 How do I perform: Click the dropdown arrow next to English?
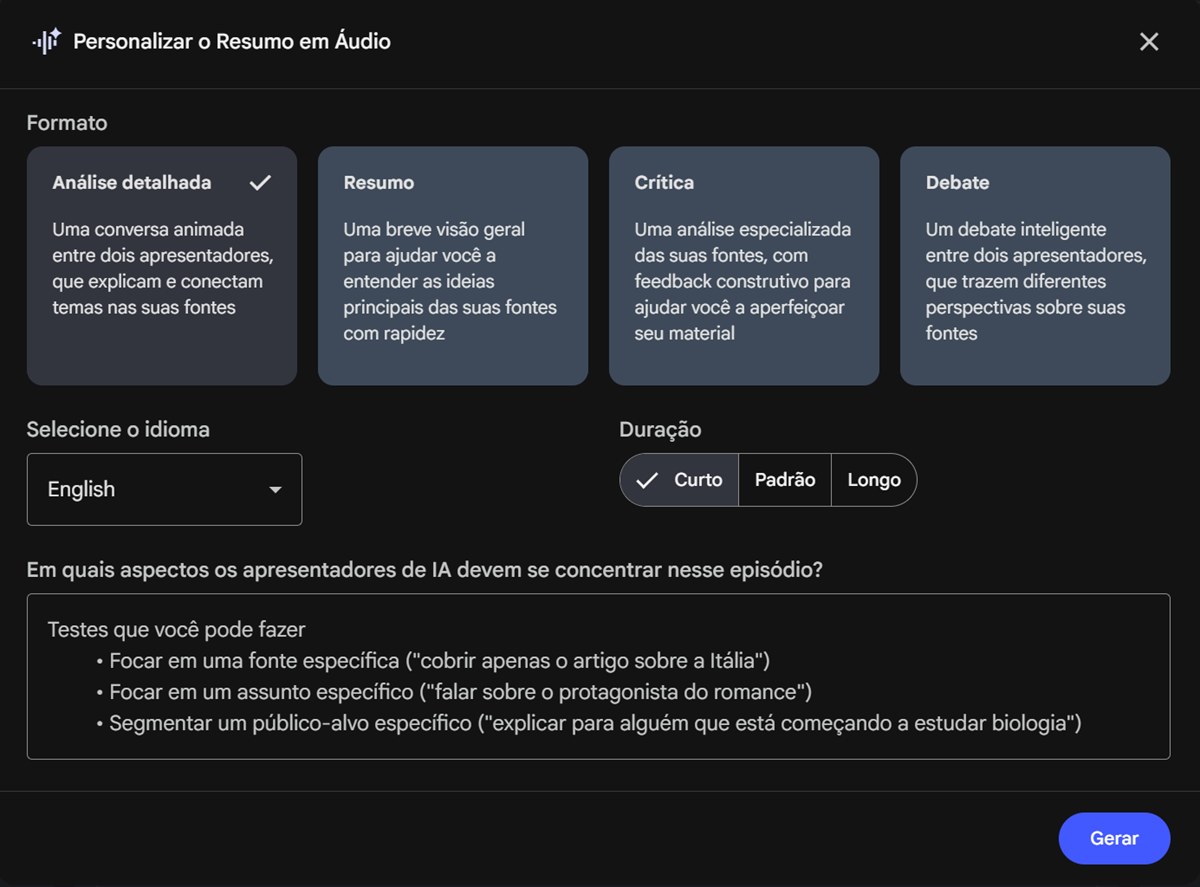[x=276, y=489]
